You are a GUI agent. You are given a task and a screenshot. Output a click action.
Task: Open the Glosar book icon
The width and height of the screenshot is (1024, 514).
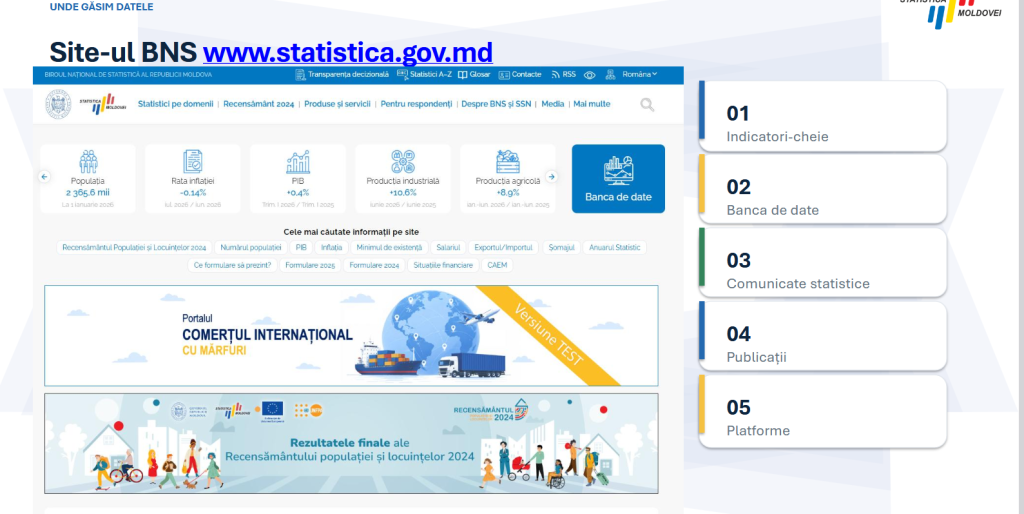point(462,74)
